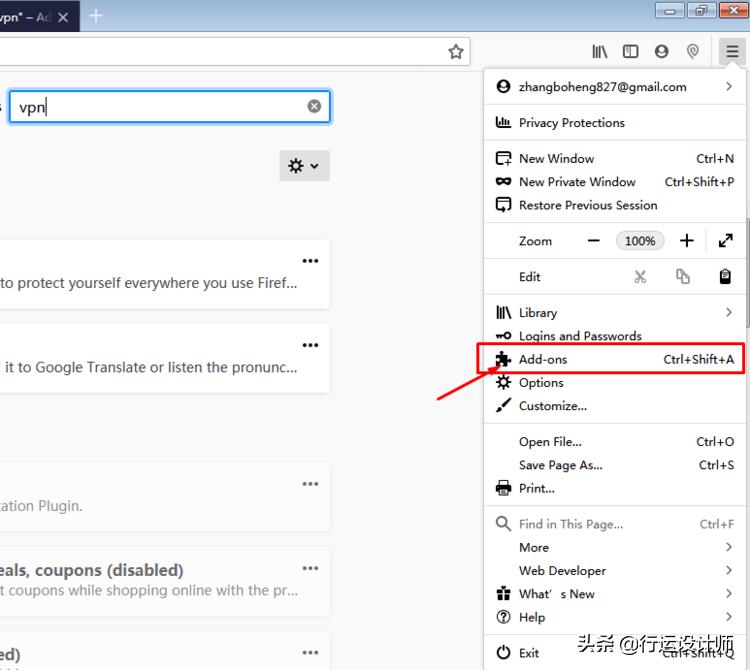
Task: Minimize the Firefox window
Action: (x=670, y=11)
